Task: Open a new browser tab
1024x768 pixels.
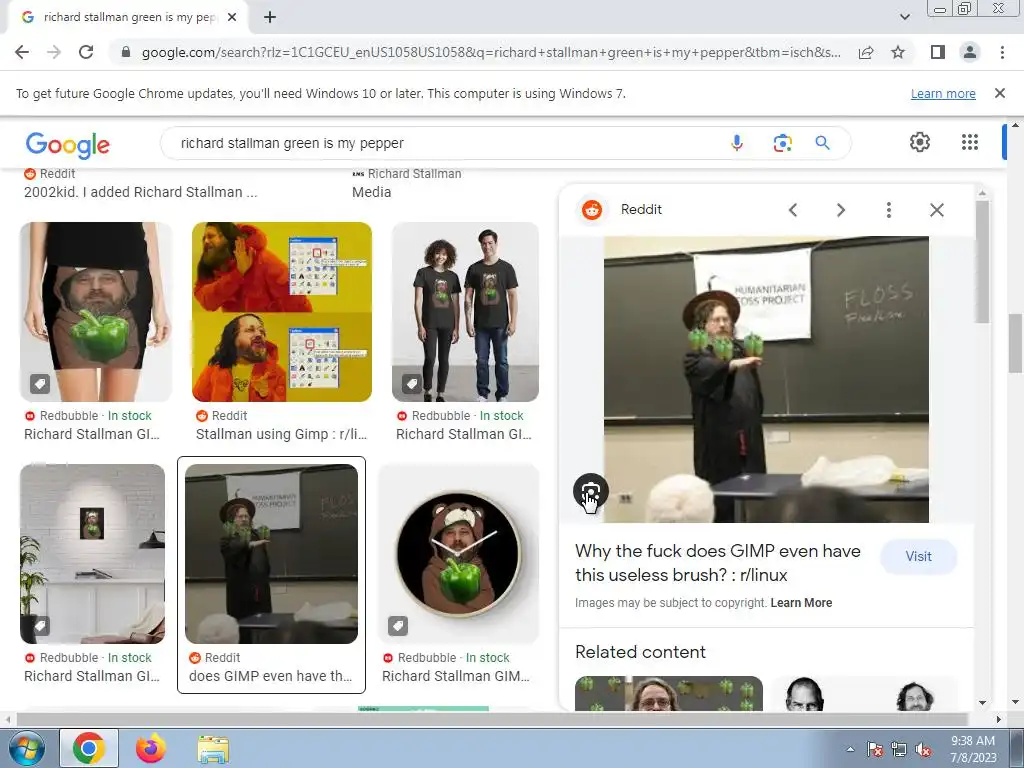Action: click(270, 18)
